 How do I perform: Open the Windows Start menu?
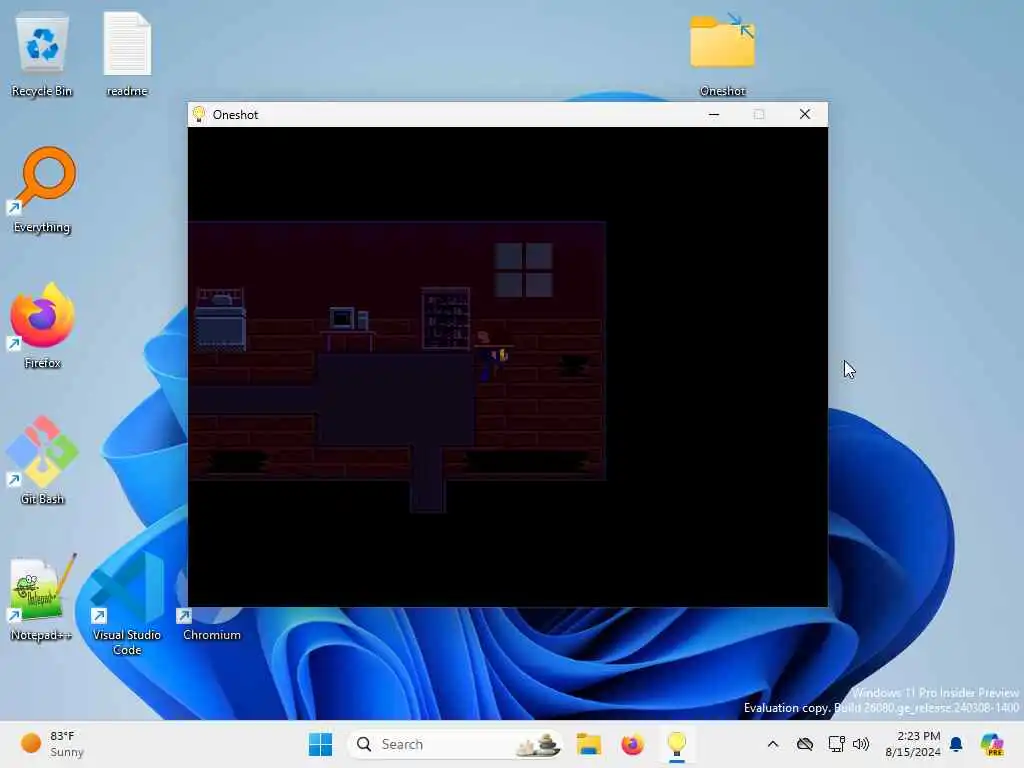pyautogui.click(x=320, y=744)
